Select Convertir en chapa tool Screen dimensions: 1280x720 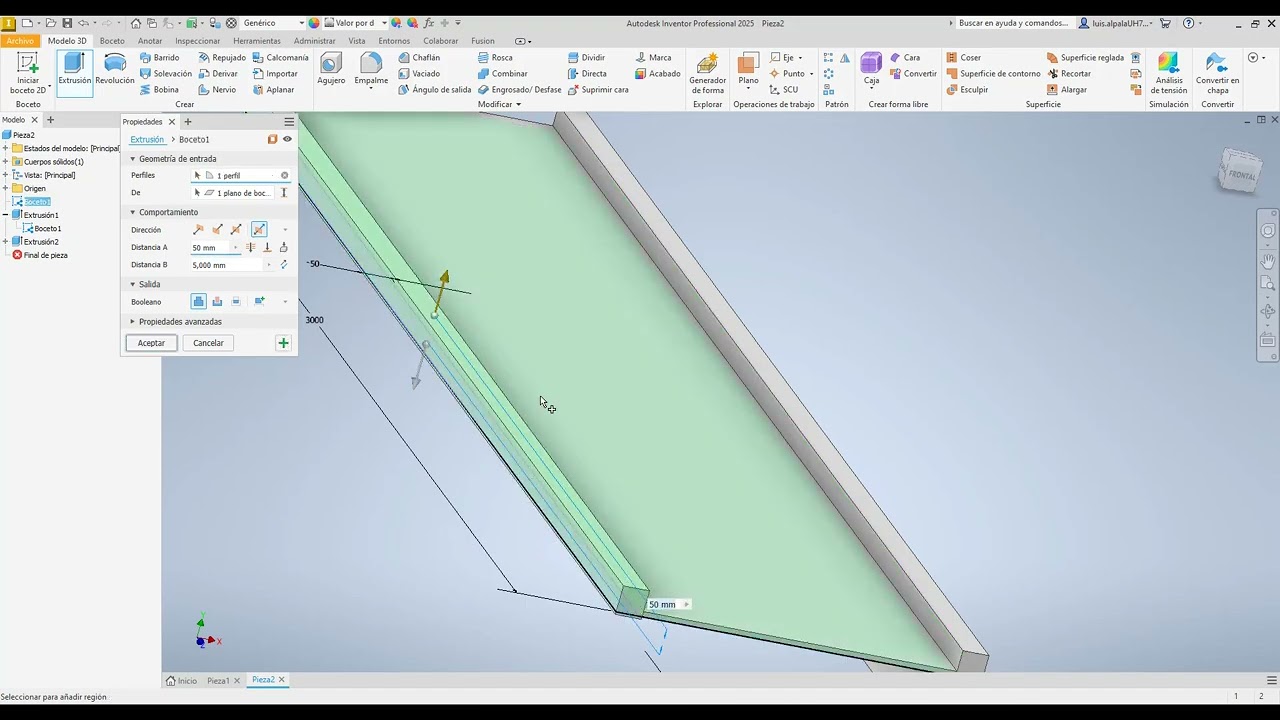[x=1217, y=74]
